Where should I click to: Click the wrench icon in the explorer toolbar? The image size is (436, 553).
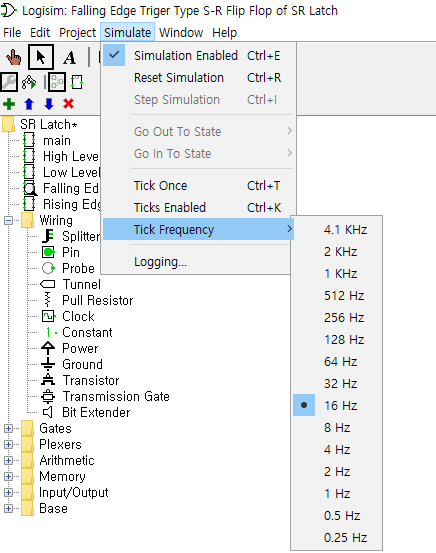coord(9,82)
